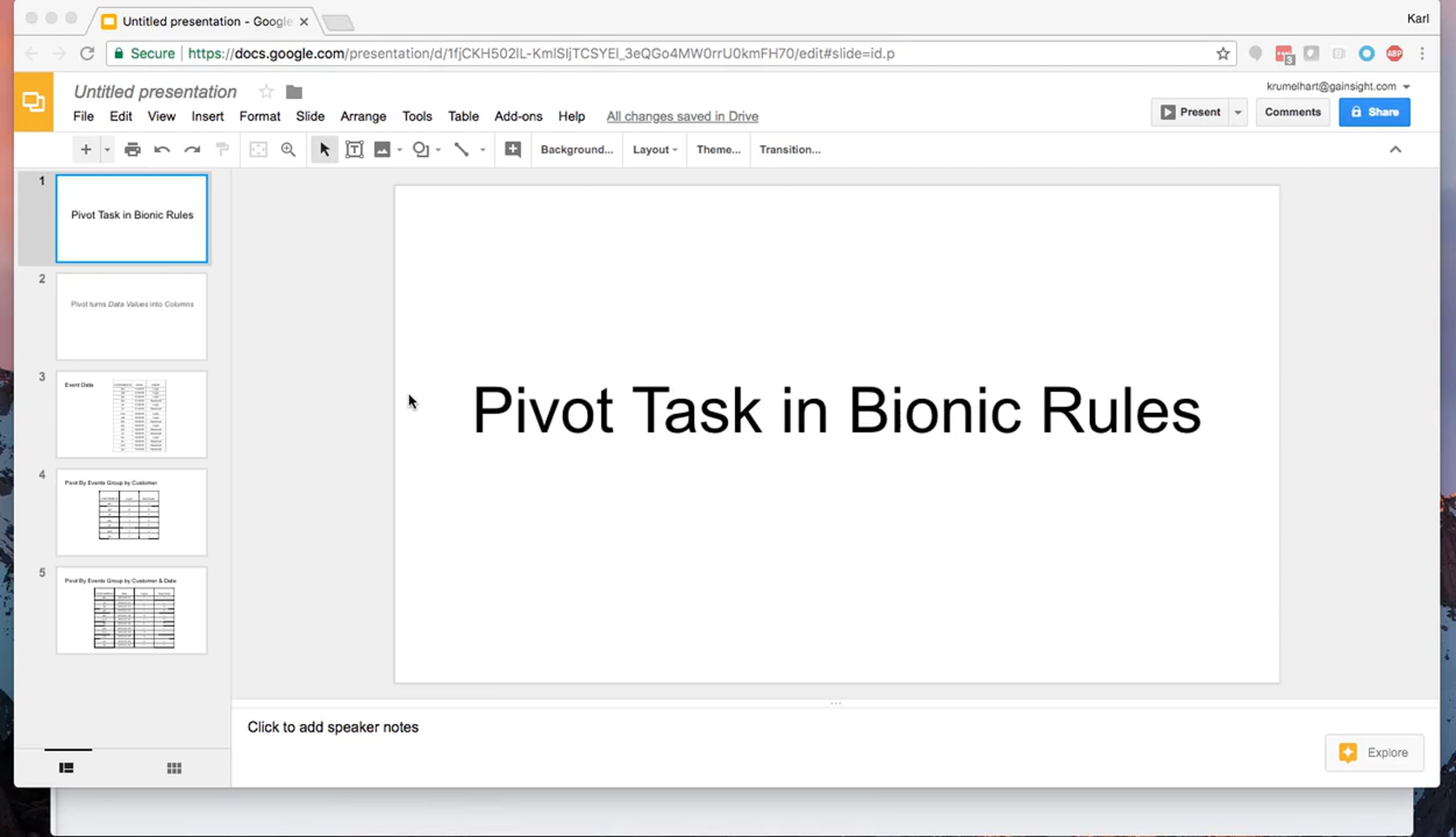Select the shape tool icon

420,149
